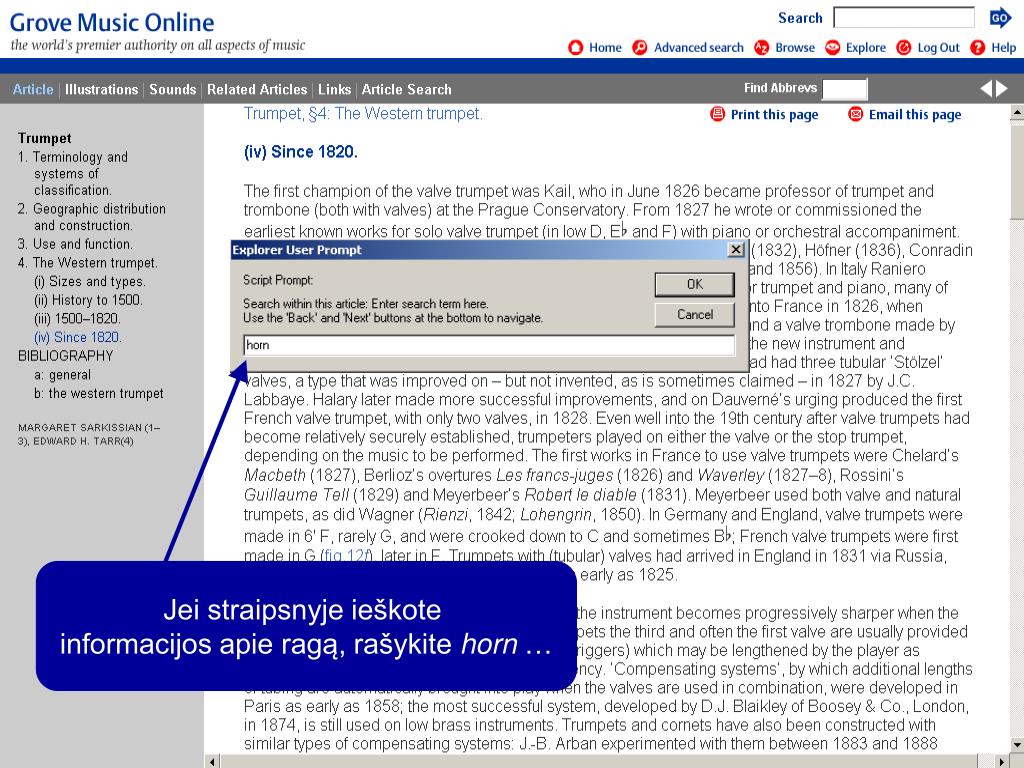Click the Explore link

pyautogui.click(x=865, y=48)
